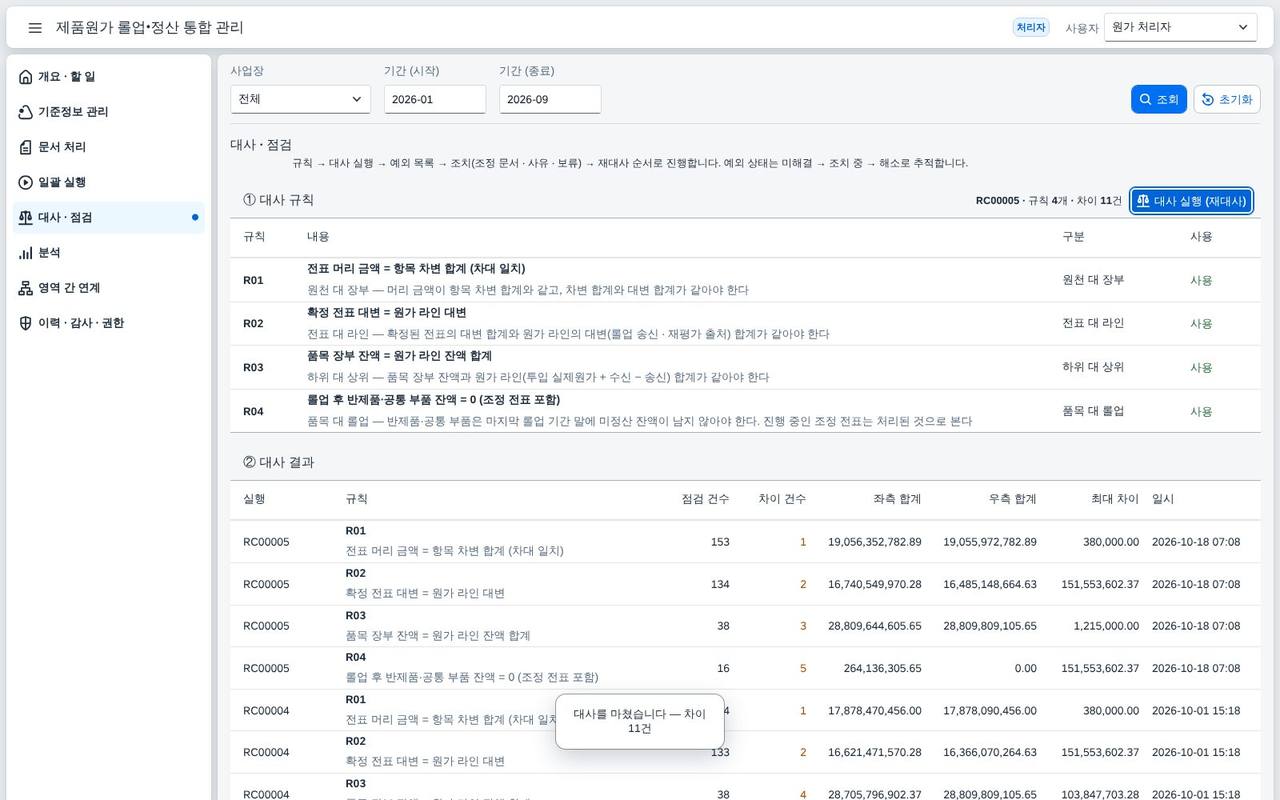The image size is (1280, 800).
Task: Click the 분석 chart icon
Action: click(x=26, y=253)
